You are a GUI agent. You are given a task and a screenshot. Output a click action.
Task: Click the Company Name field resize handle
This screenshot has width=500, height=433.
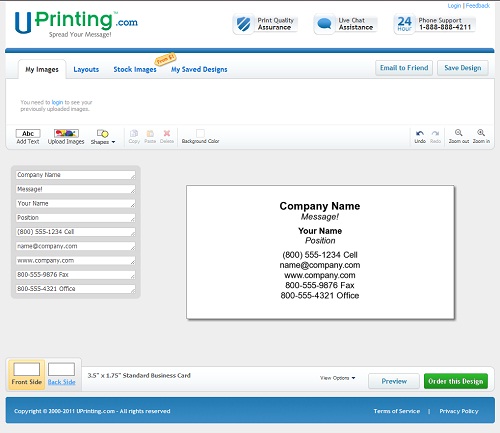(133, 177)
